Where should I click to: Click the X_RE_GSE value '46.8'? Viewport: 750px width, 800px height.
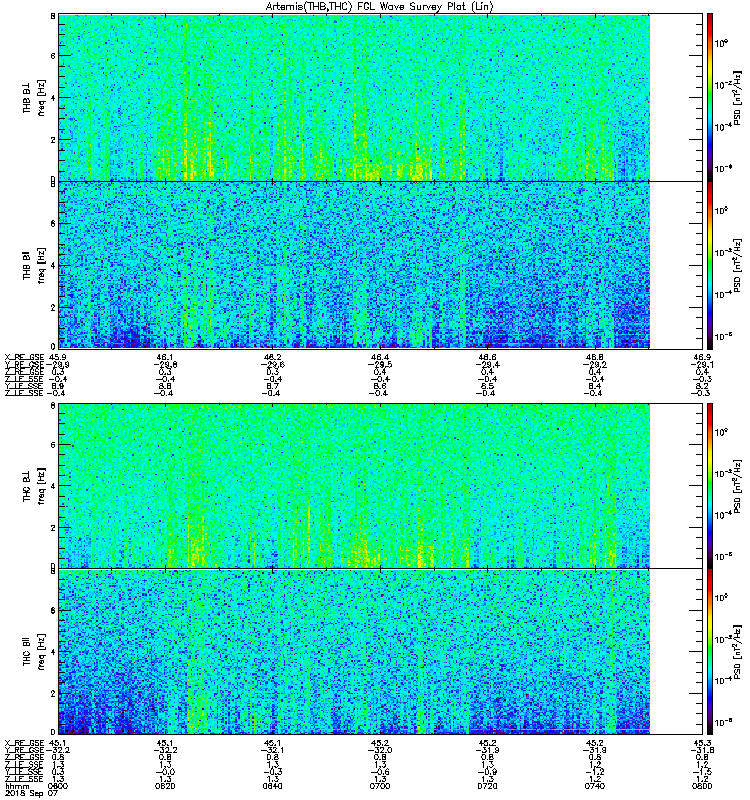[x=595, y=358]
